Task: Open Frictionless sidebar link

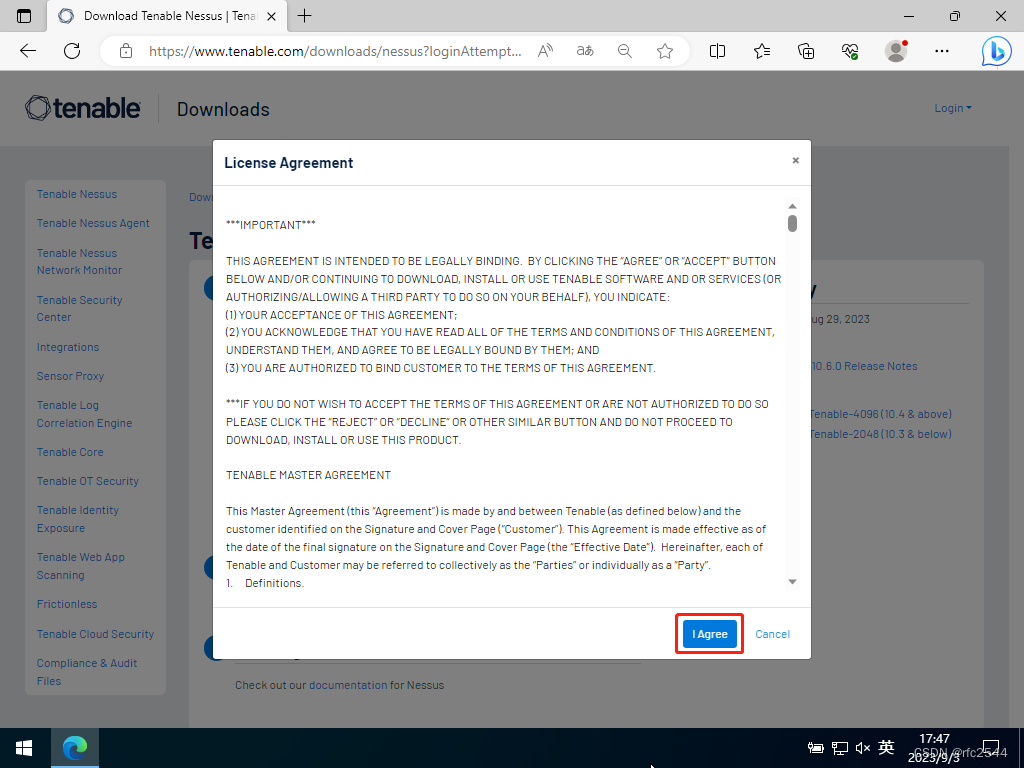Action: (67, 604)
